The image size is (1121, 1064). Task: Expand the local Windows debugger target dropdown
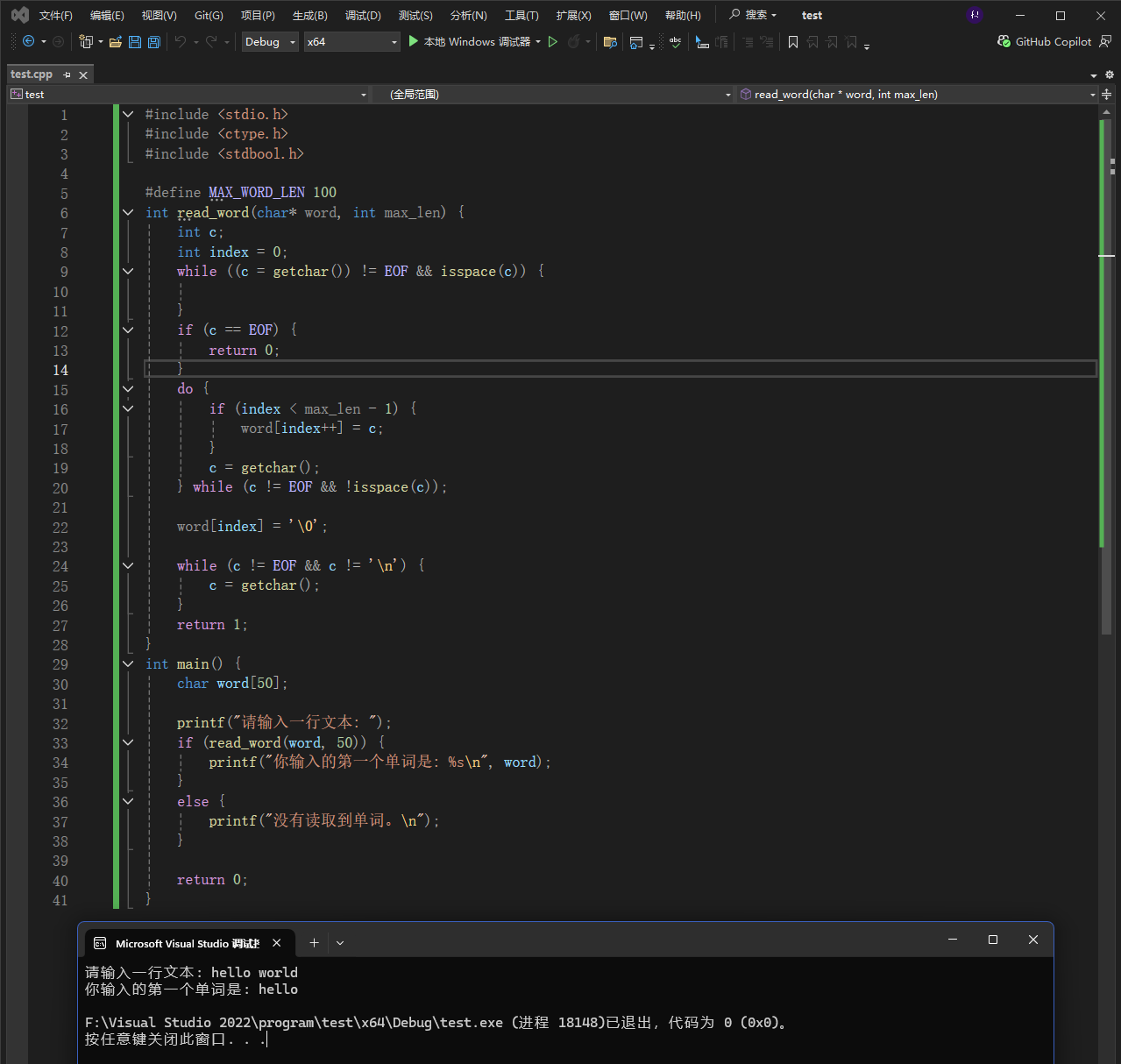coord(538,41)
